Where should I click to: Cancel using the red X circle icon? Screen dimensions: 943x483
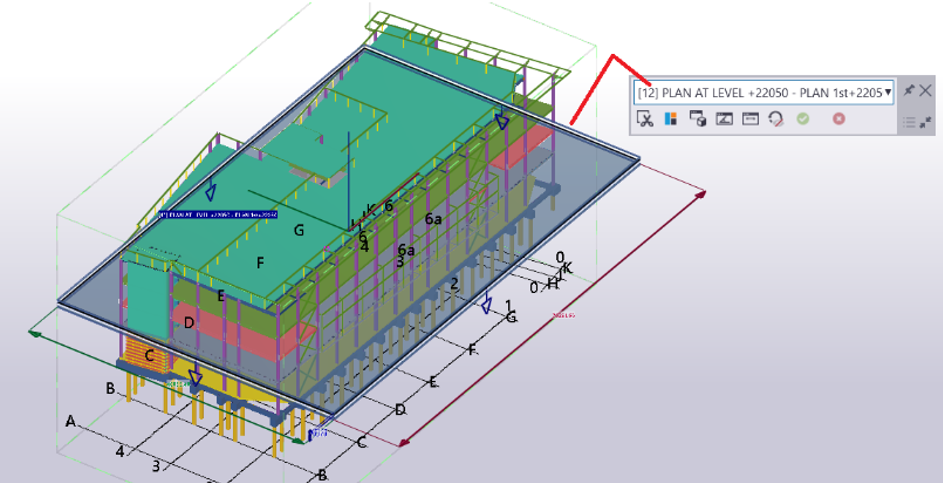(838, 118)
